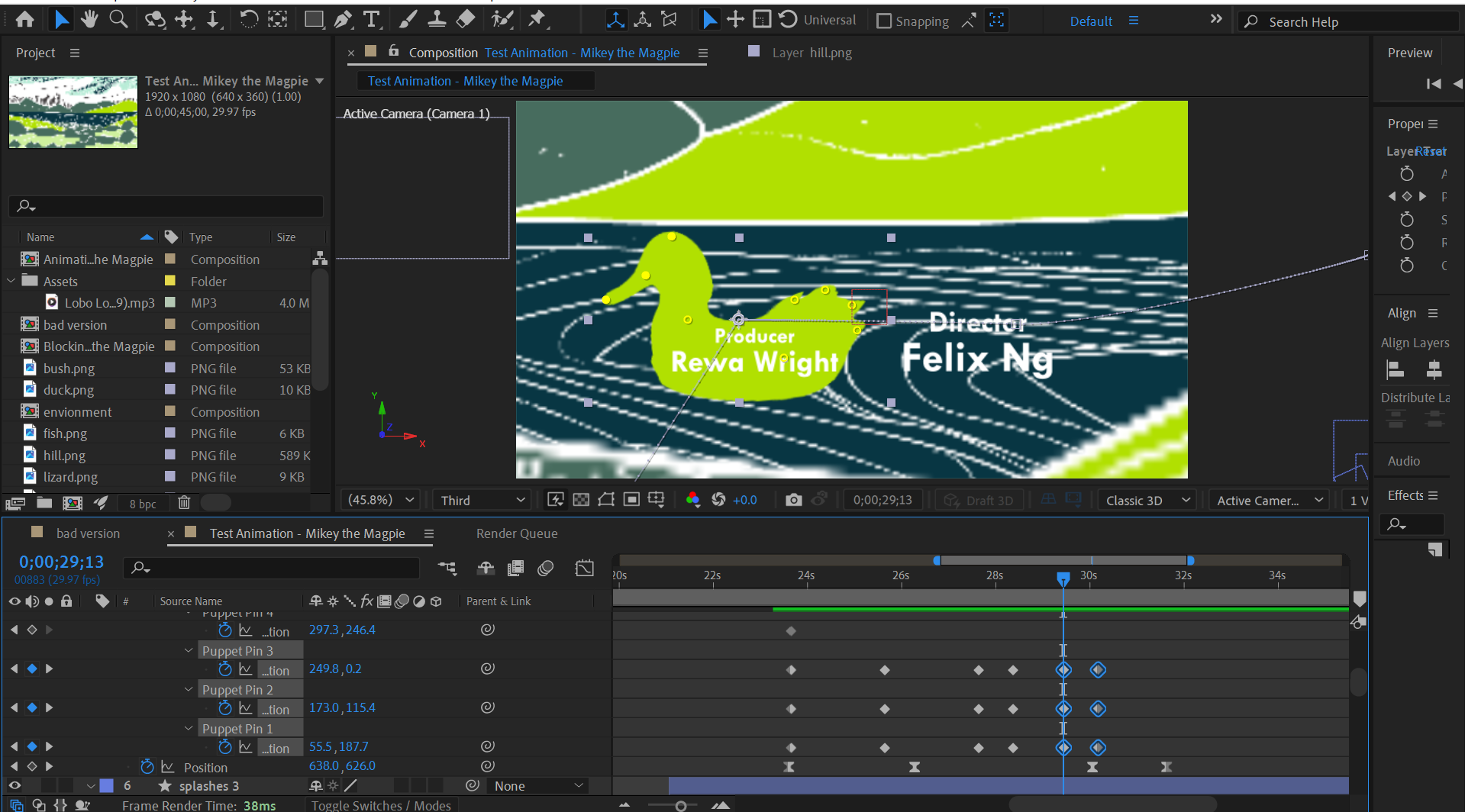Open the Classic 3D renderer dropdown
This screenshot has height=812, width=1465.
pyautogui.click(x=1147, y=501)
